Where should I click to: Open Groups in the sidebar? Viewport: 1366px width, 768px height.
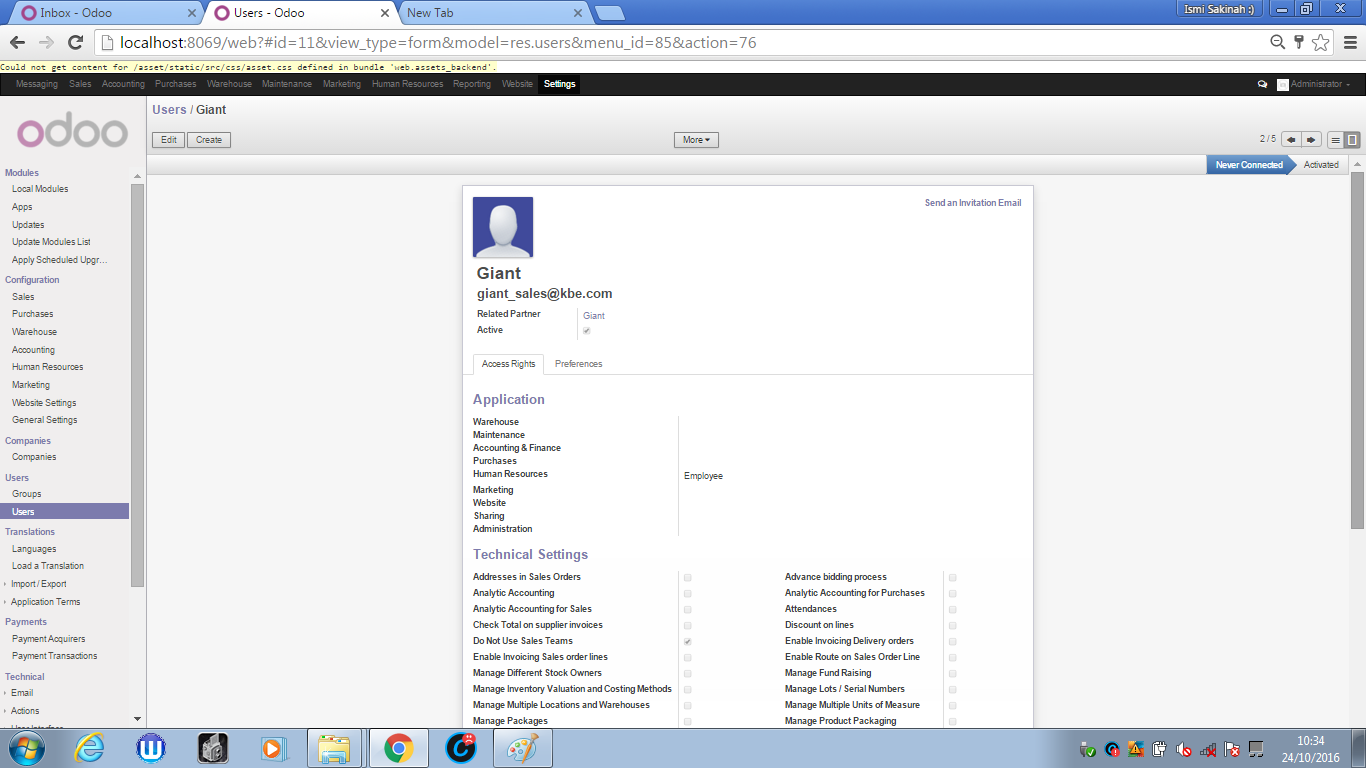pyautogui.click(x=27, y=494)
